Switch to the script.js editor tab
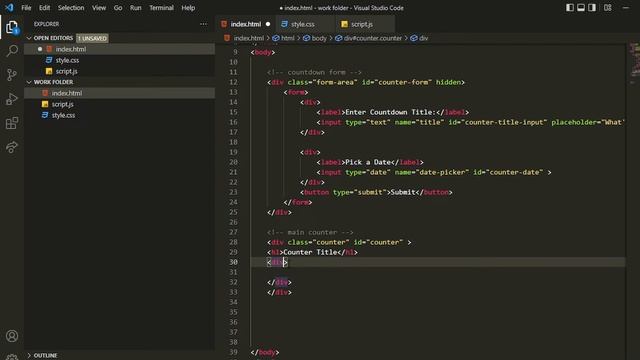Image resolution: width=640 pixels, height=360 pixels. click(x=365, y=24)
